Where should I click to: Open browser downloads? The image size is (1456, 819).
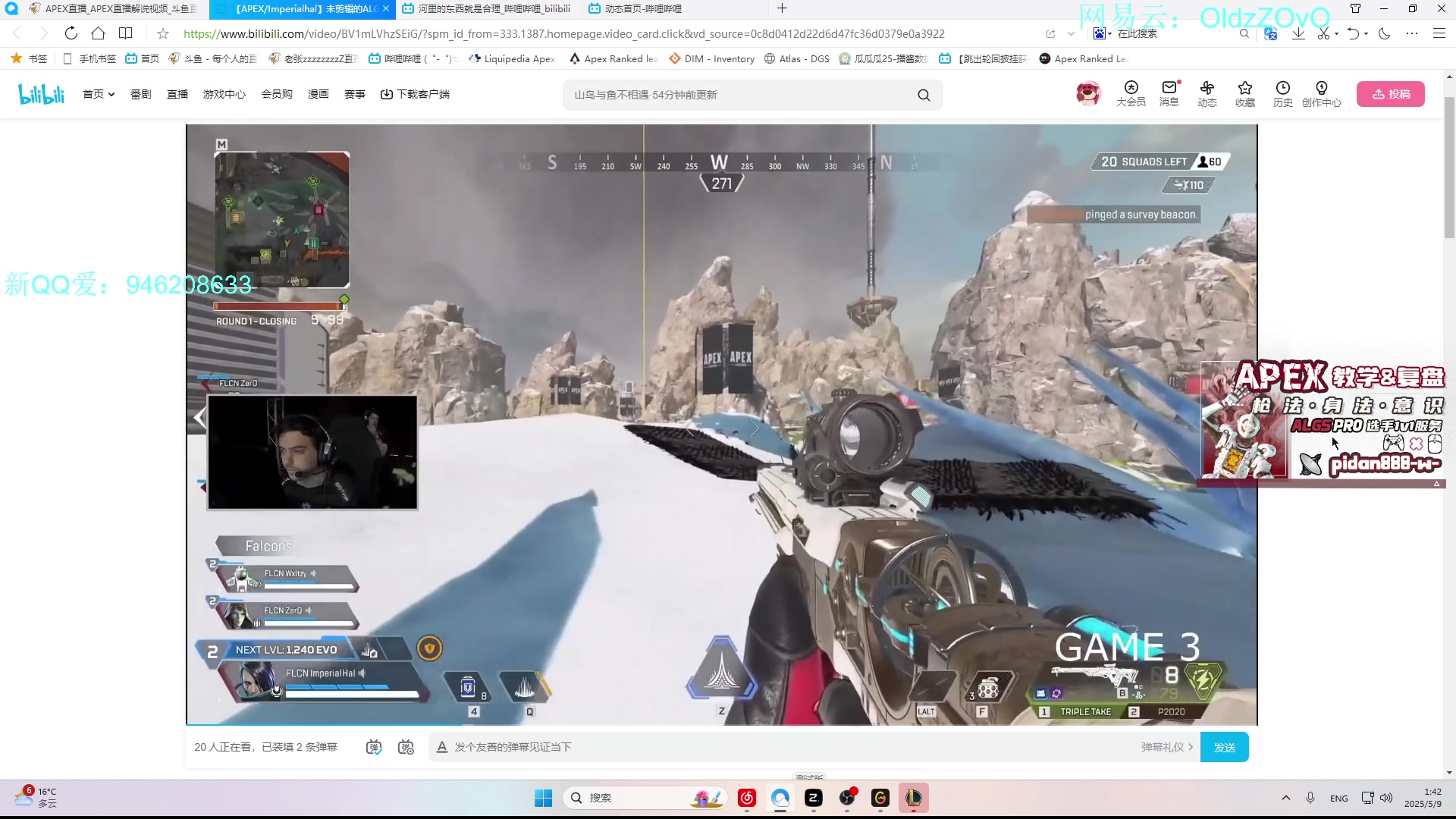tap(1298, 33)
